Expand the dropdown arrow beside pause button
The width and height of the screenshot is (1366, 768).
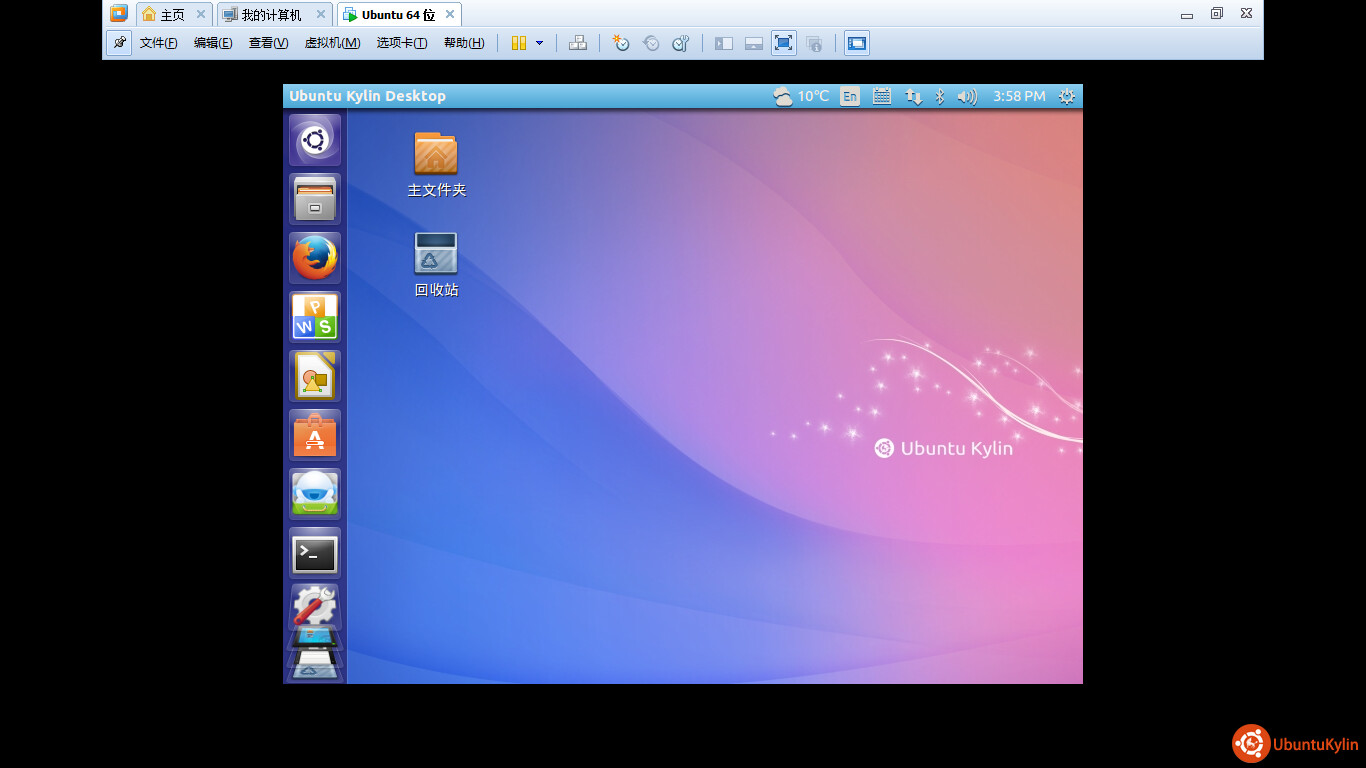(x=540, y=43)
